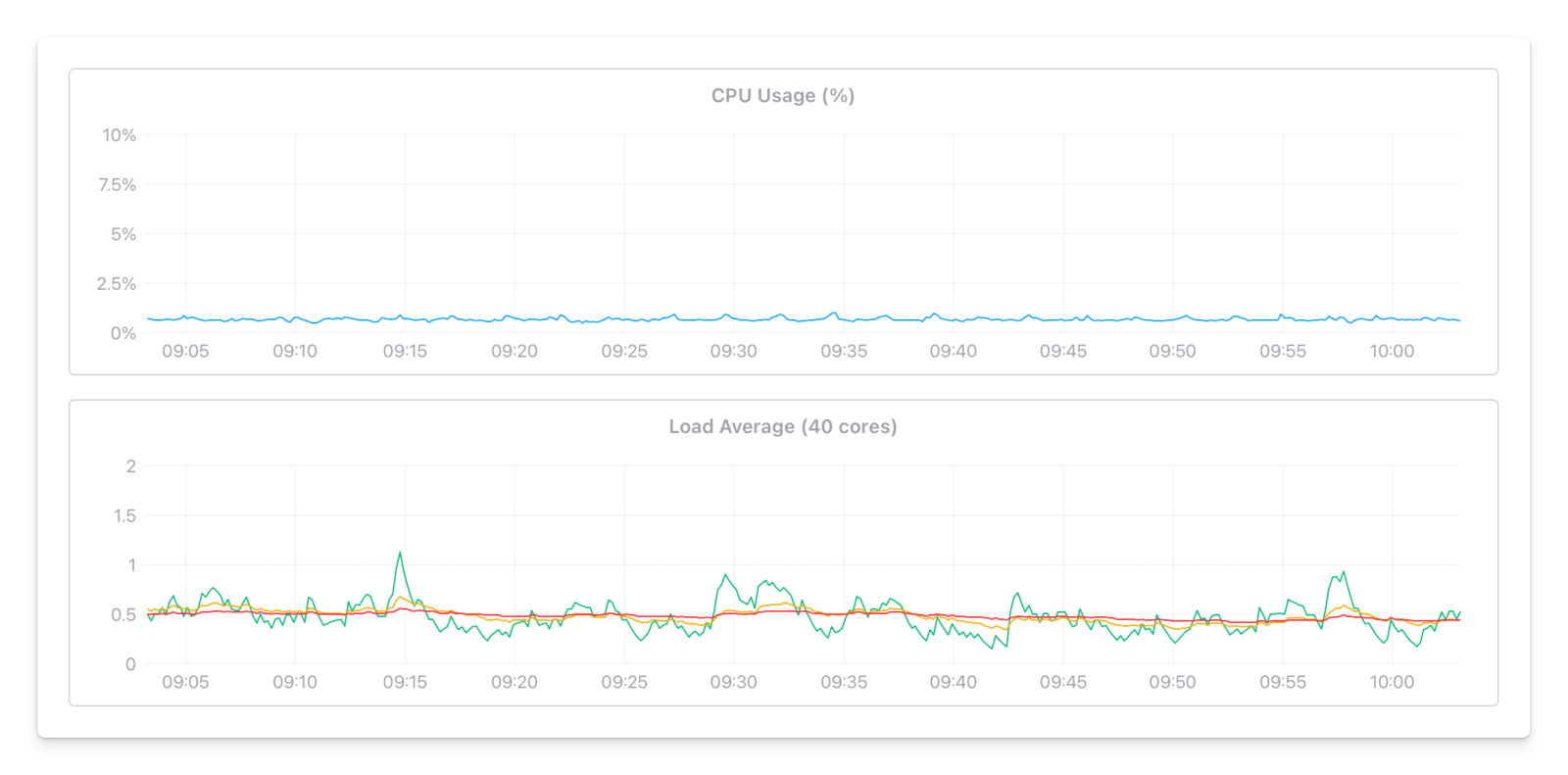Click the 09:25 tick on Load Average chart
This screenshot has height=775, width=1568.
(x=624, y=682)
